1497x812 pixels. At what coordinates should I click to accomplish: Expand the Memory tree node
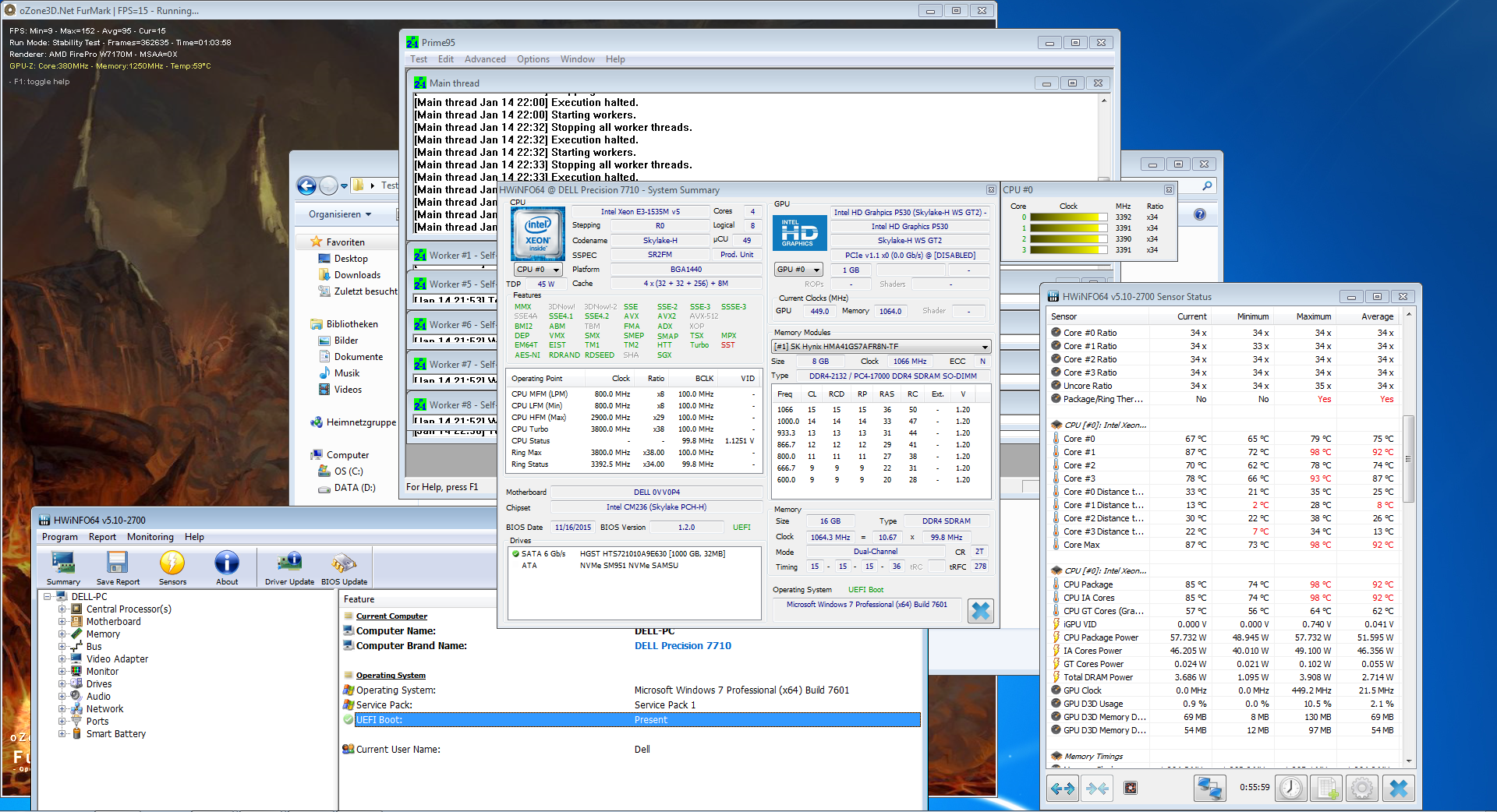(x=62, y=634)
